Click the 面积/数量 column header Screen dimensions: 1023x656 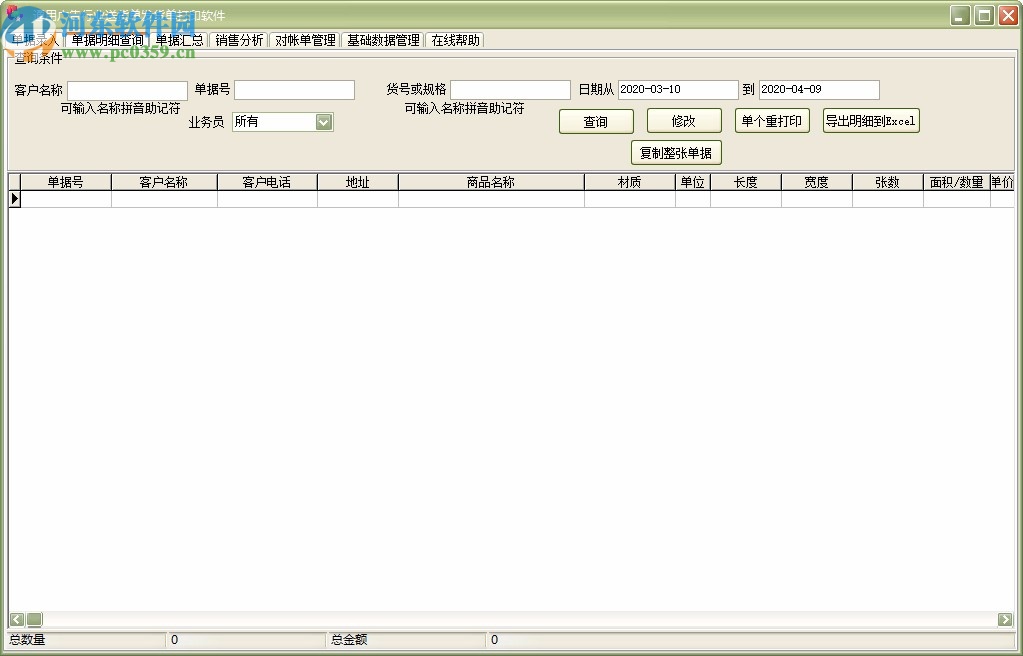pos(956,182)
